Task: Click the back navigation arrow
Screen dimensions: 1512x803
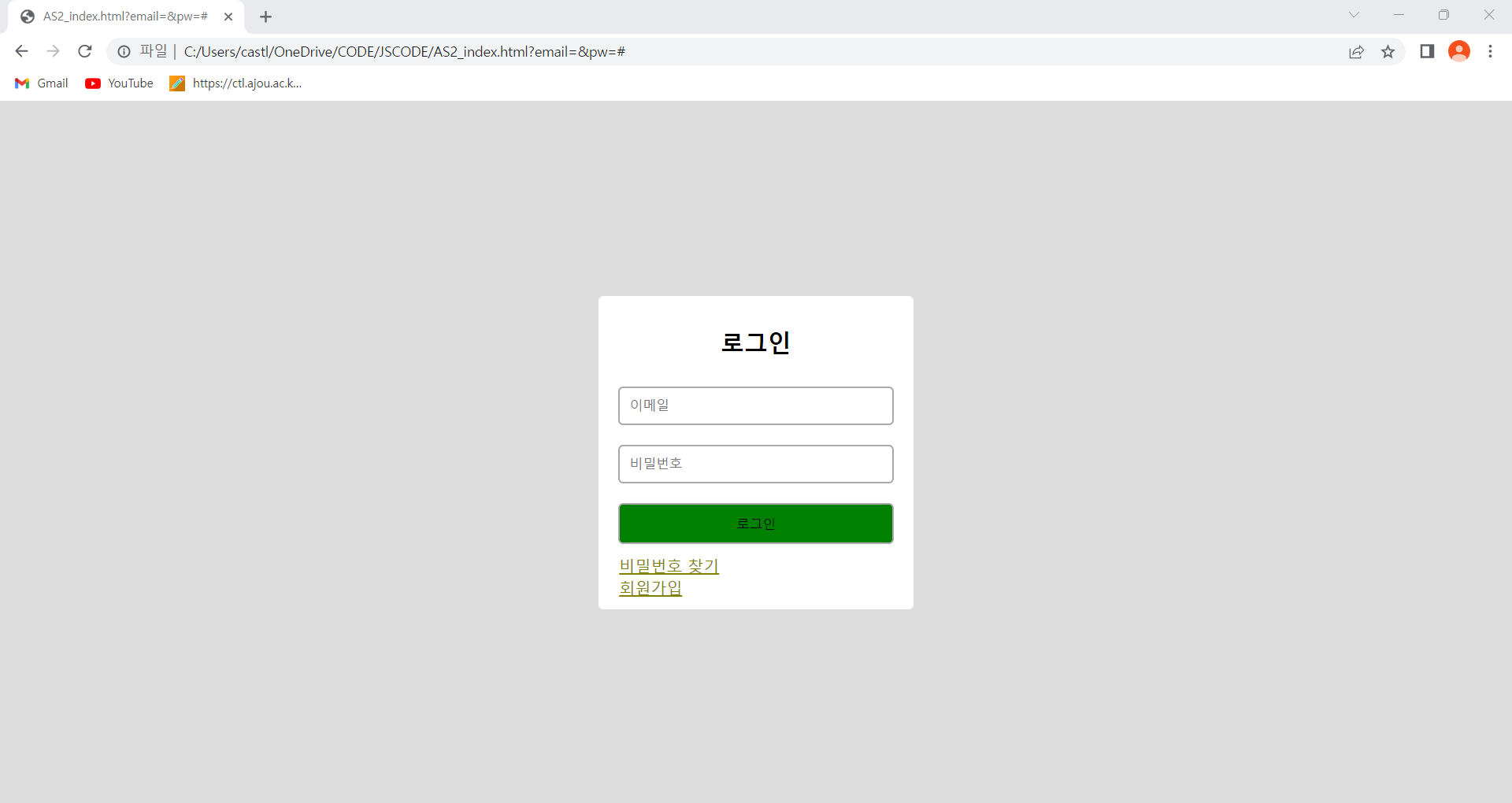Action: pyautogui.click(x=20, y=51)
